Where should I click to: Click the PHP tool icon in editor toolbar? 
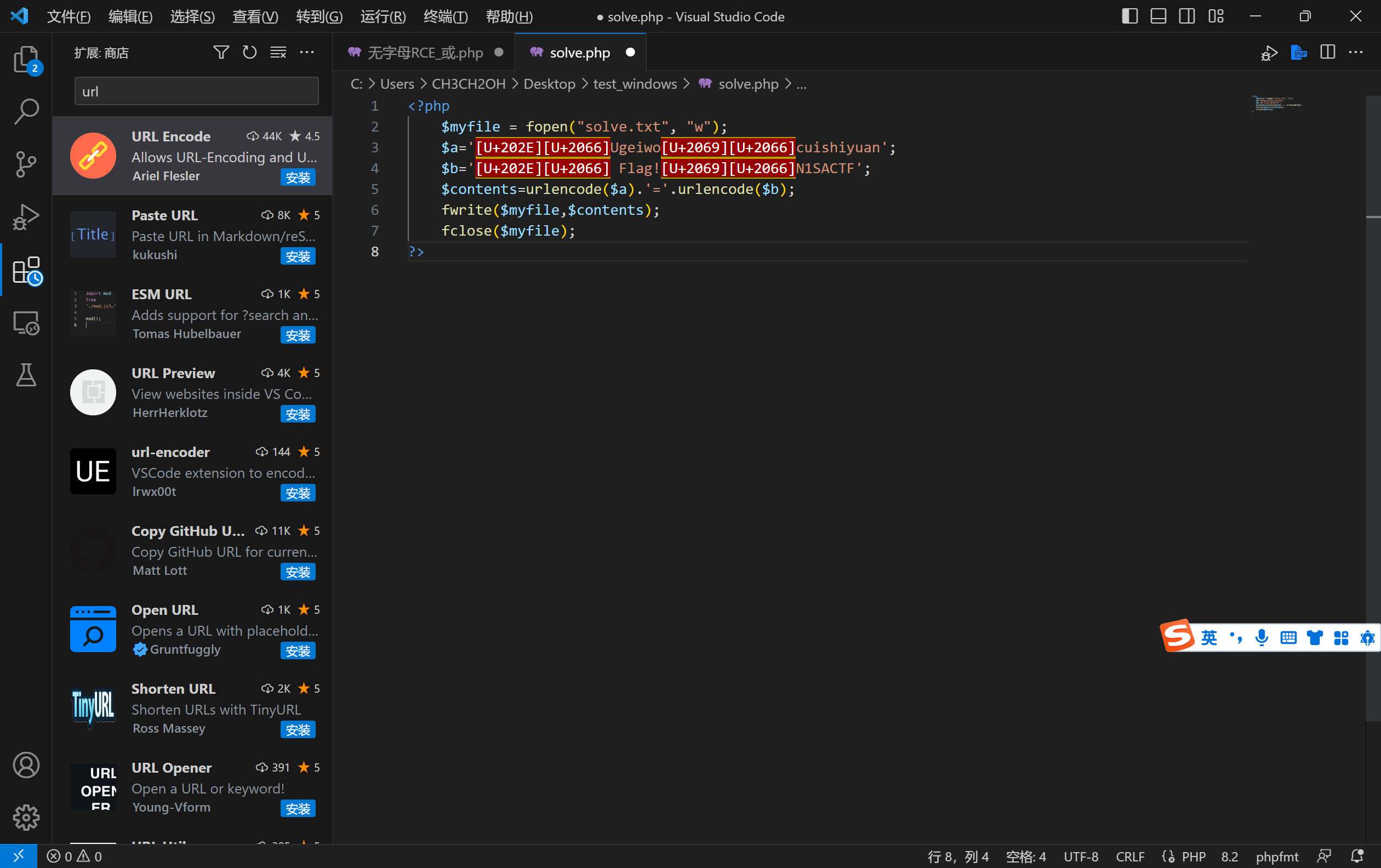coord(1298,53)
